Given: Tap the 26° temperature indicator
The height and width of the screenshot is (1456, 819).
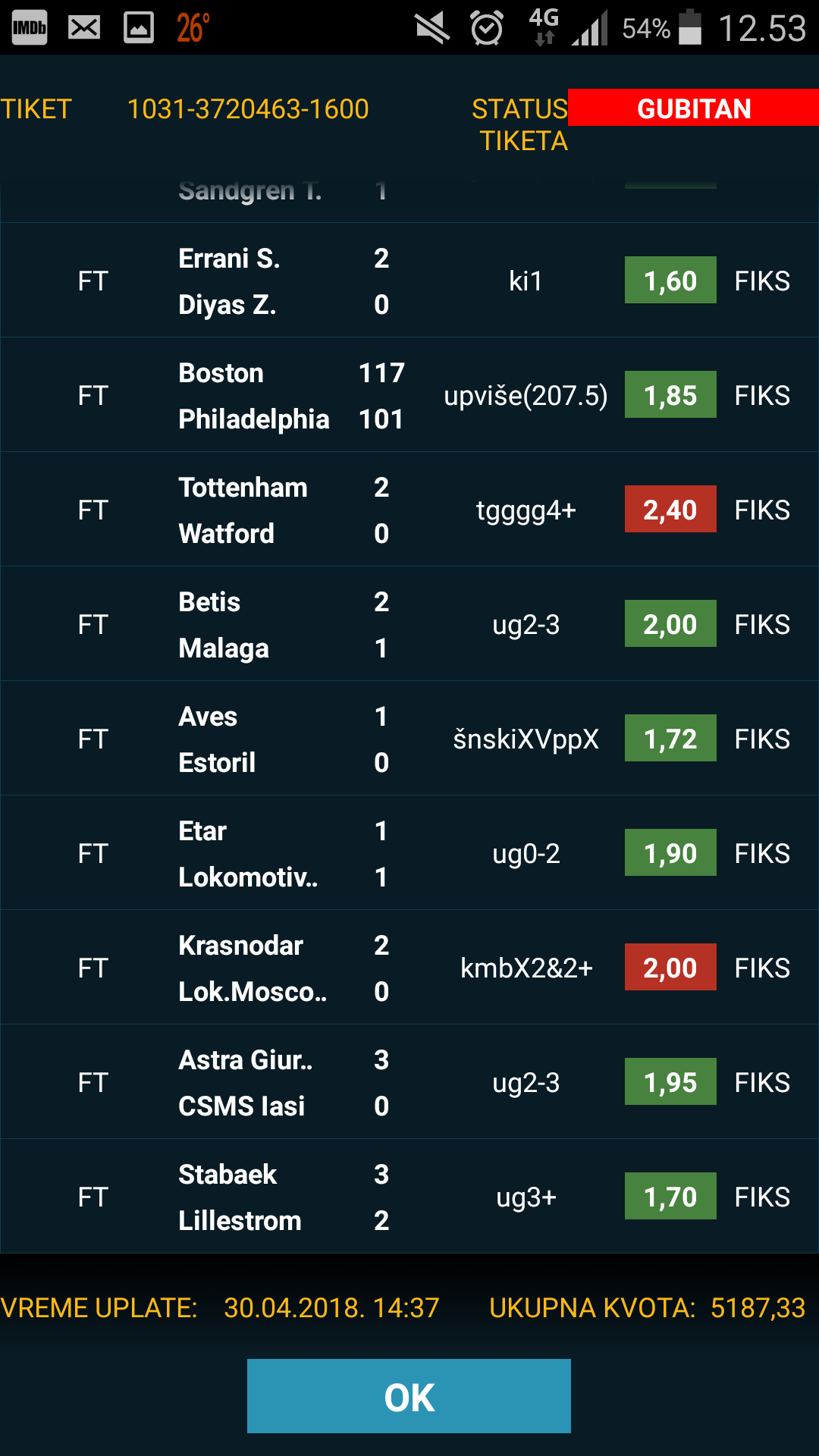Looking at the screenshot, I should (193, 28).
